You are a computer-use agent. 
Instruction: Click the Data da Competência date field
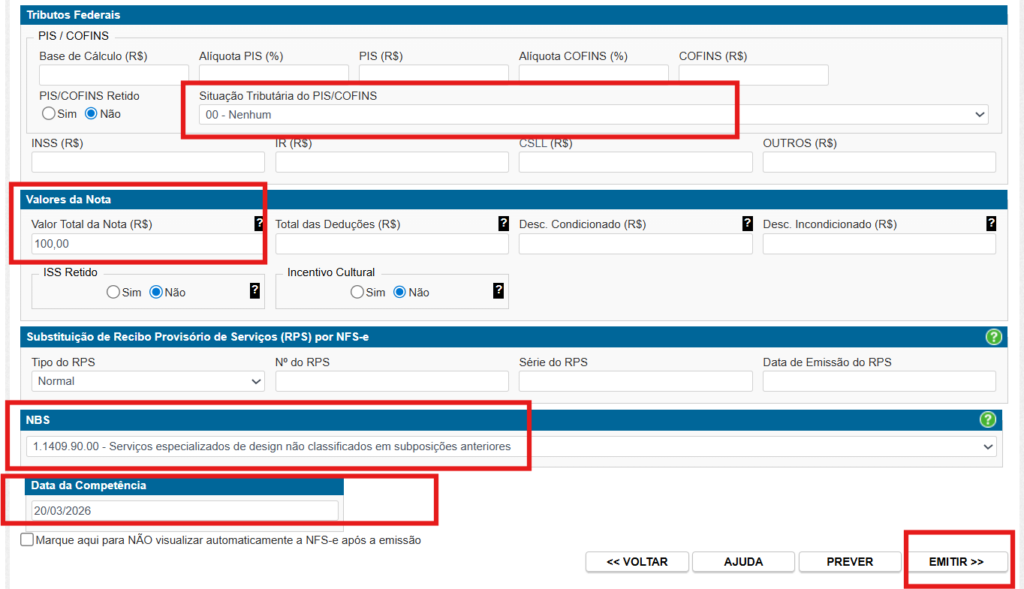pos(185,510)
